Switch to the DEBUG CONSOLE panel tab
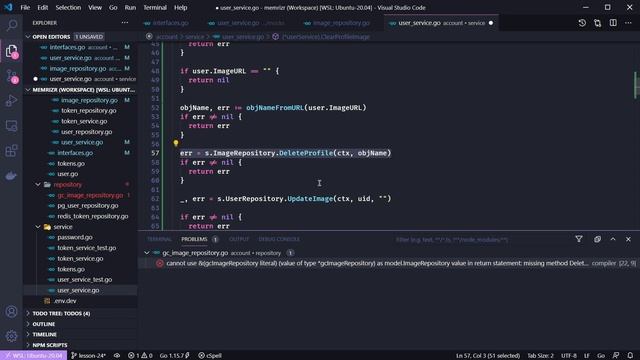This screenshot has width=640, height=360. (279, 239)
